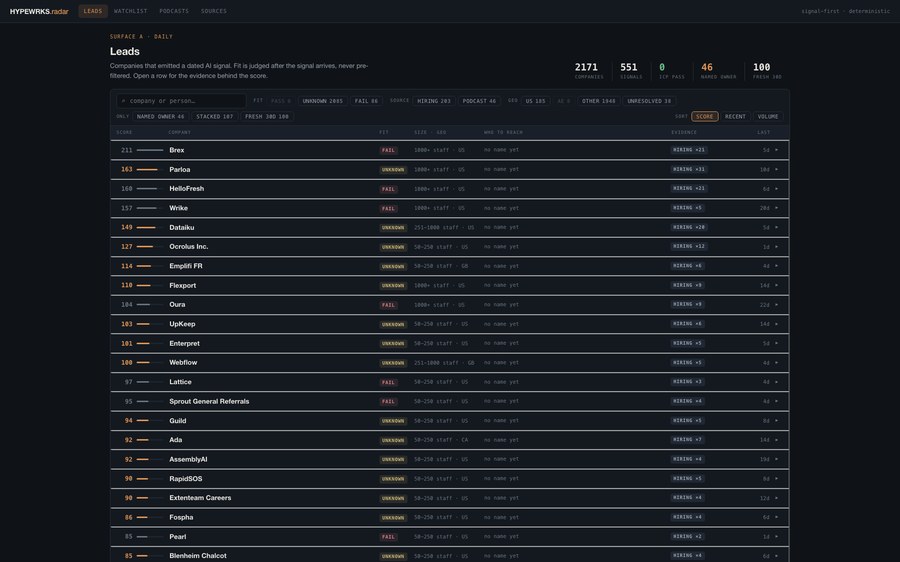Click the FAIL badge on Brex row
The width and height of the screenshot is (900, 562).
(x=389, y=150)
